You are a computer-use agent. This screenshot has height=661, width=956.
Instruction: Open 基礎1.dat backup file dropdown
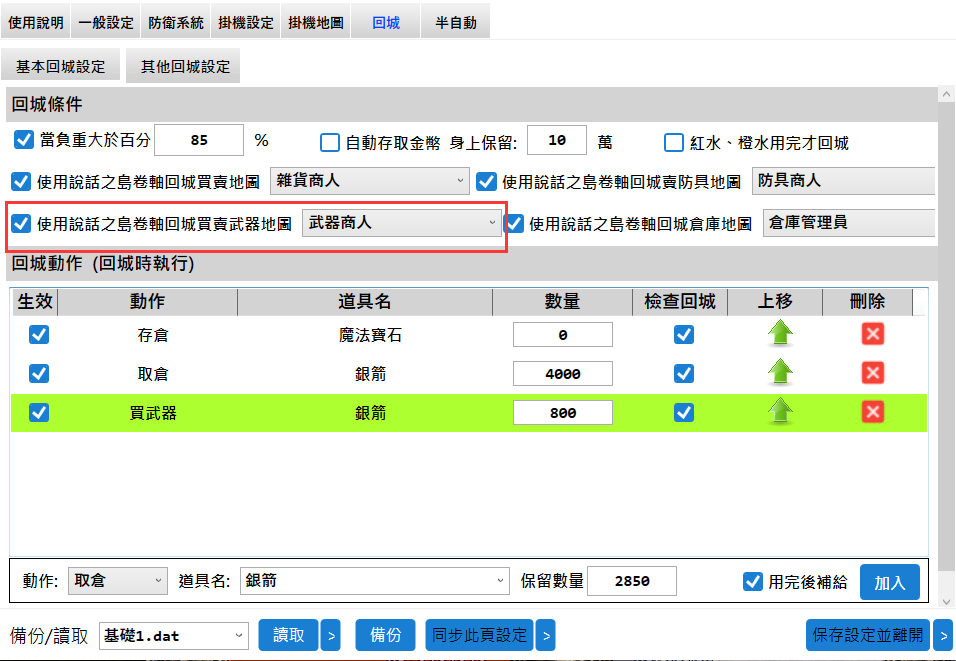pos(173,635)
